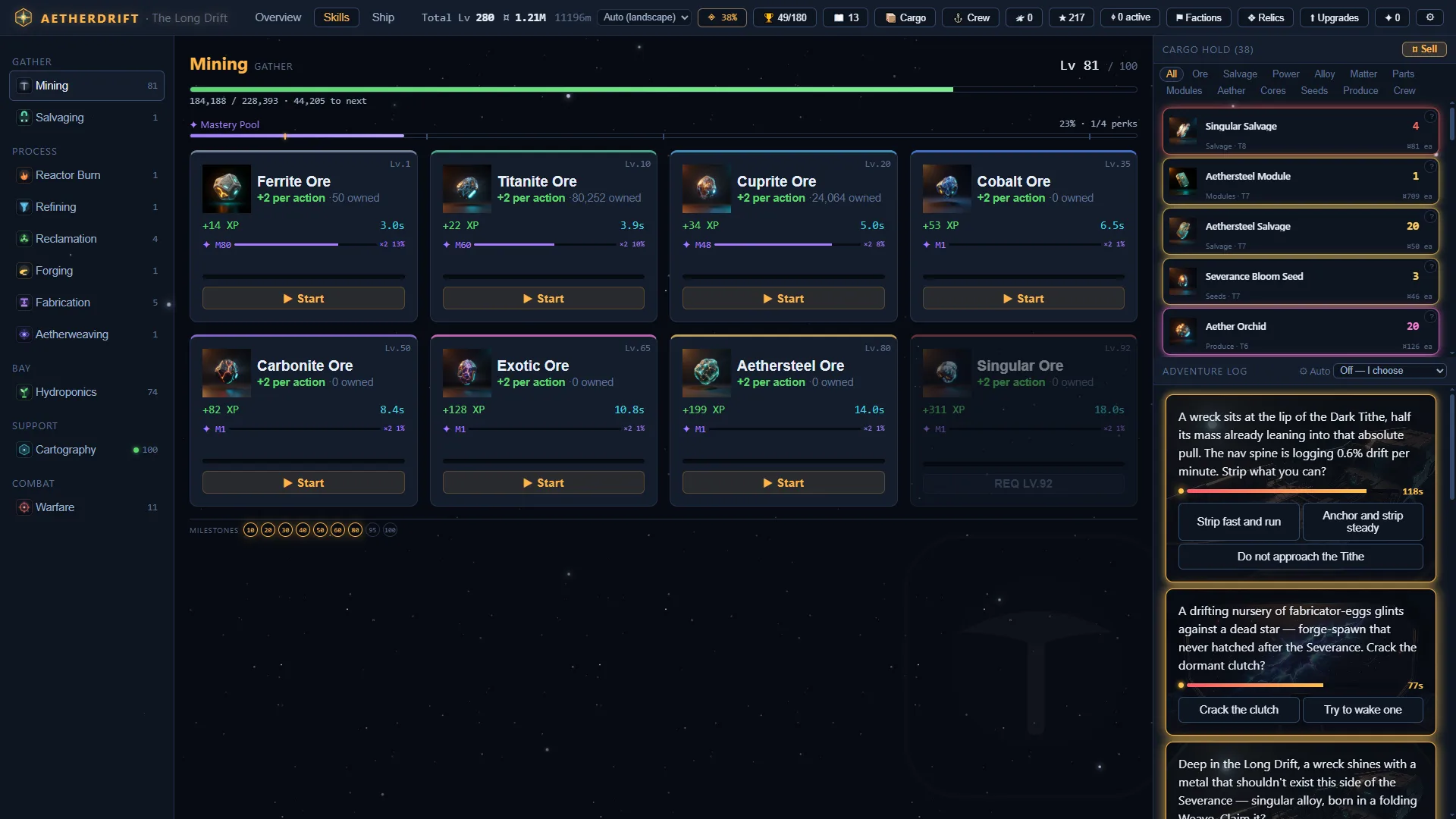Viewport: 1456px width, 819px height.
Task: Select the Ore cargo filter
Action: (x=1200, y=74)
